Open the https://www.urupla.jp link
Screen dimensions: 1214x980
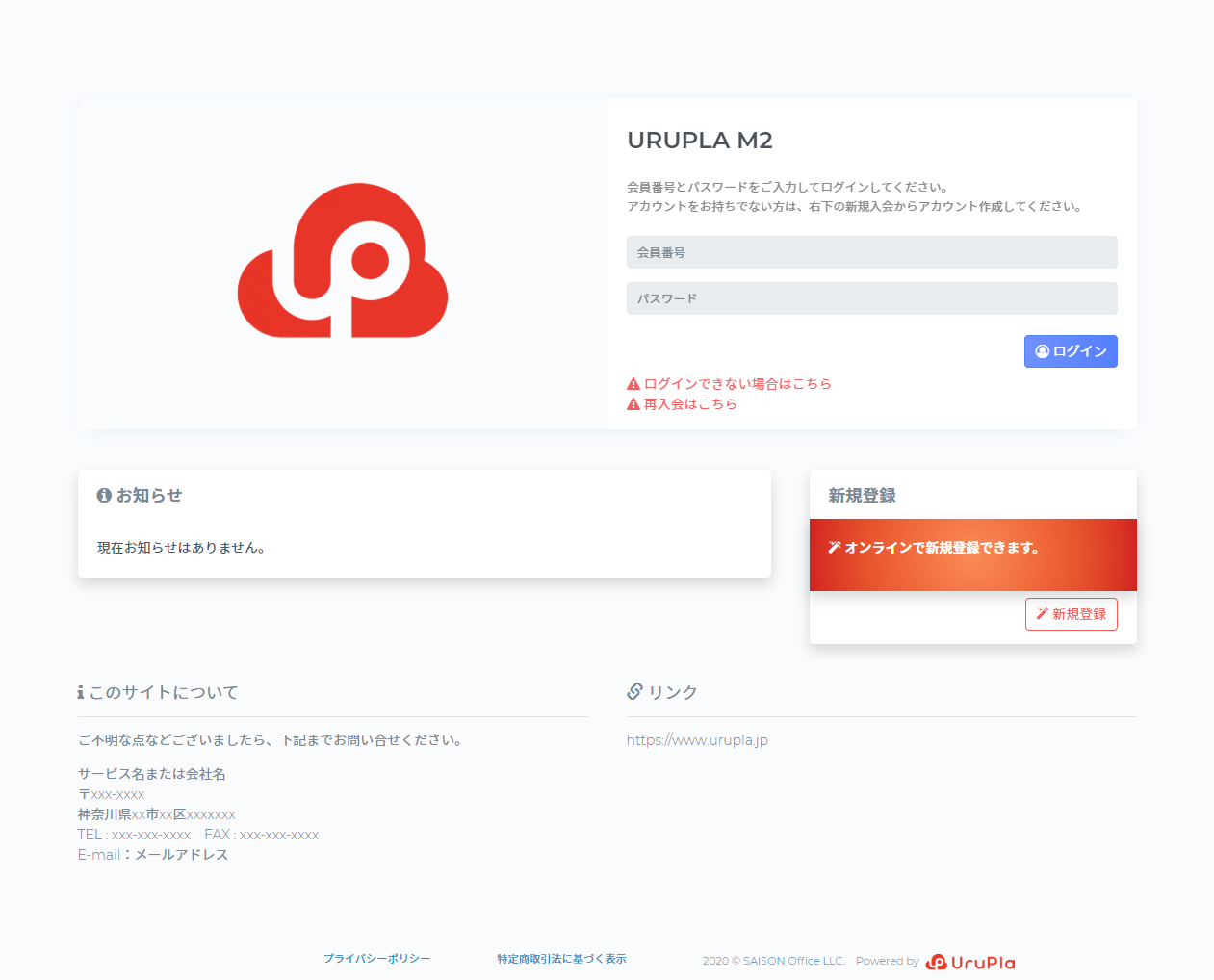pyautogui.click(x=697, y=740)
